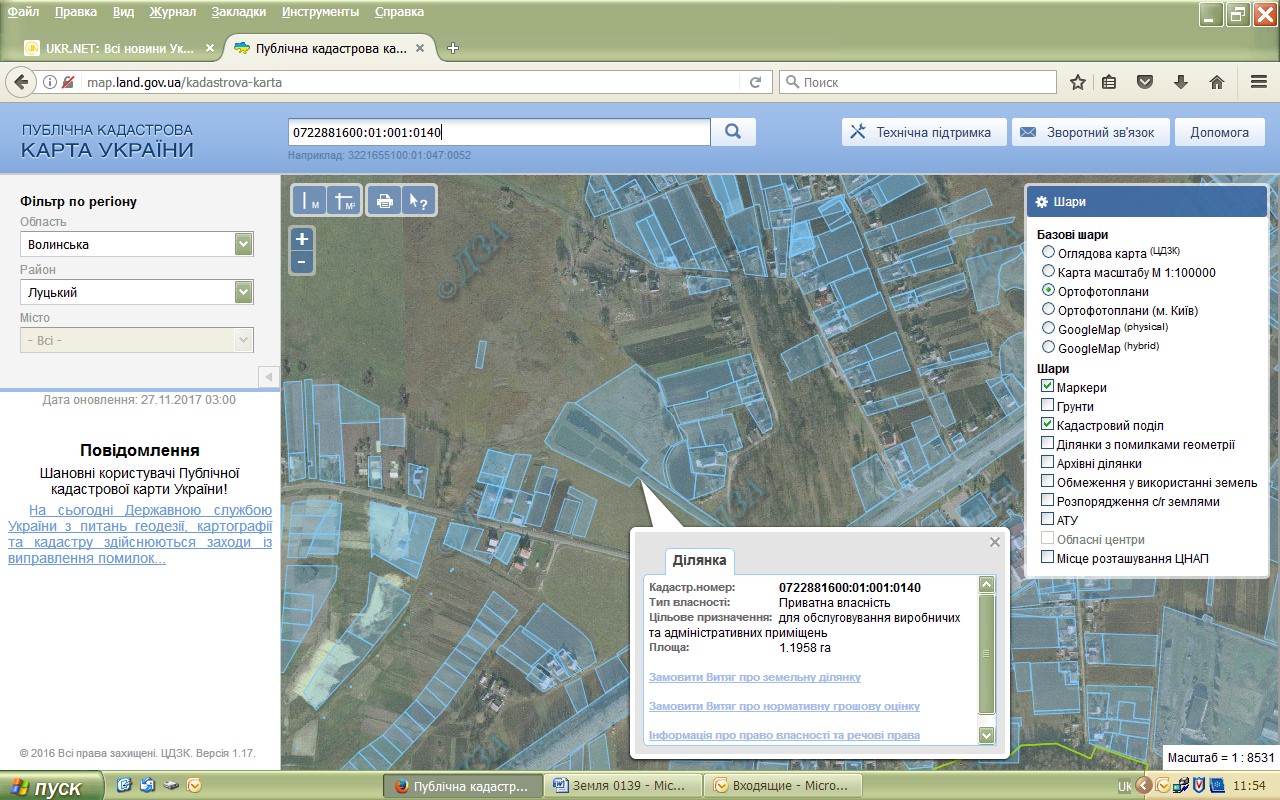Image resolution: width=1280 pixels, height=800 pixels.
Task: Open the Державною службою України announcement link
Action: pos(140,534)
